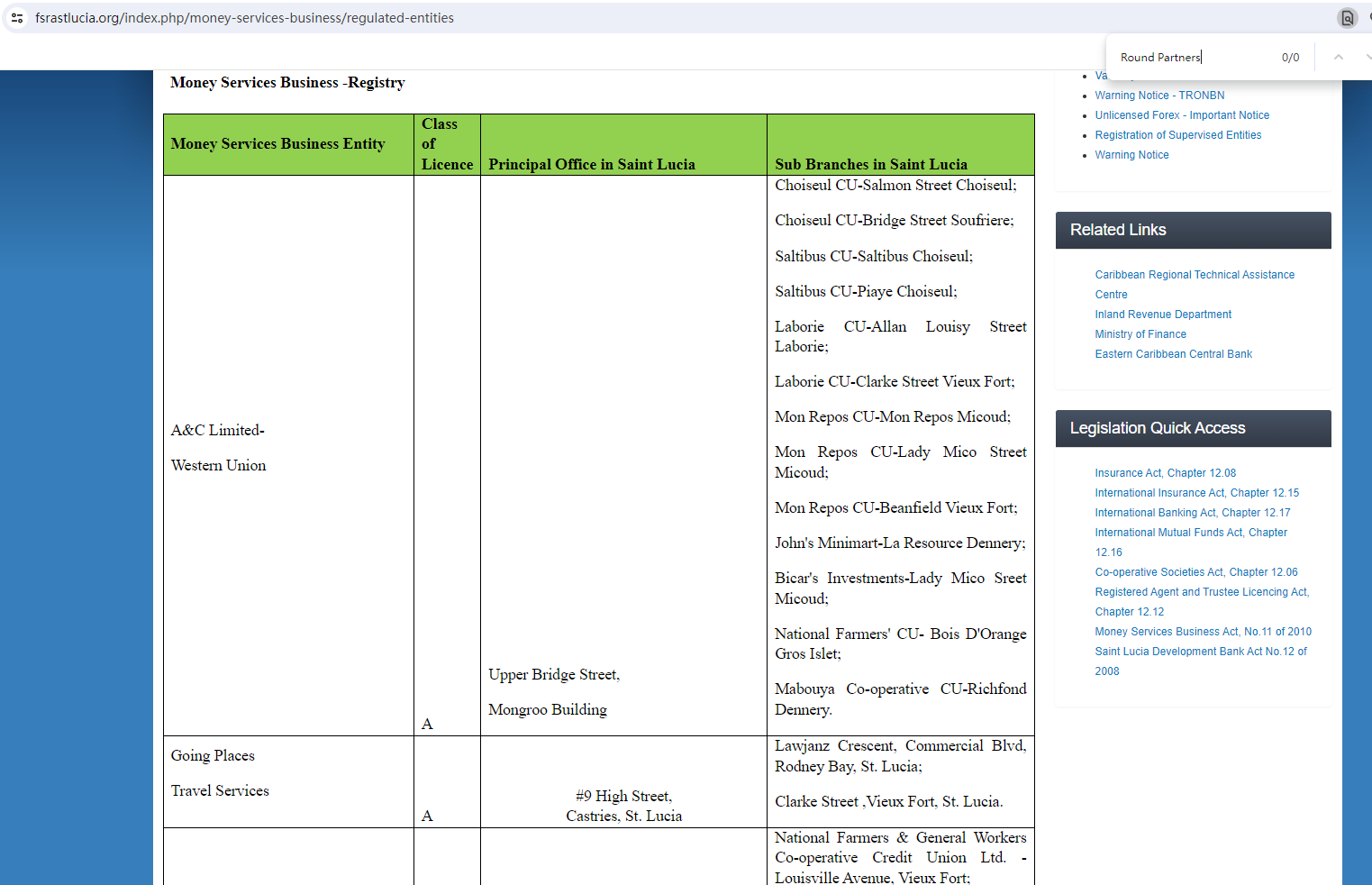This screenshot has height=885, width=1372.
Task: Open Registered Agent and Trustee Licencing Act
Action: (1201, 592)
